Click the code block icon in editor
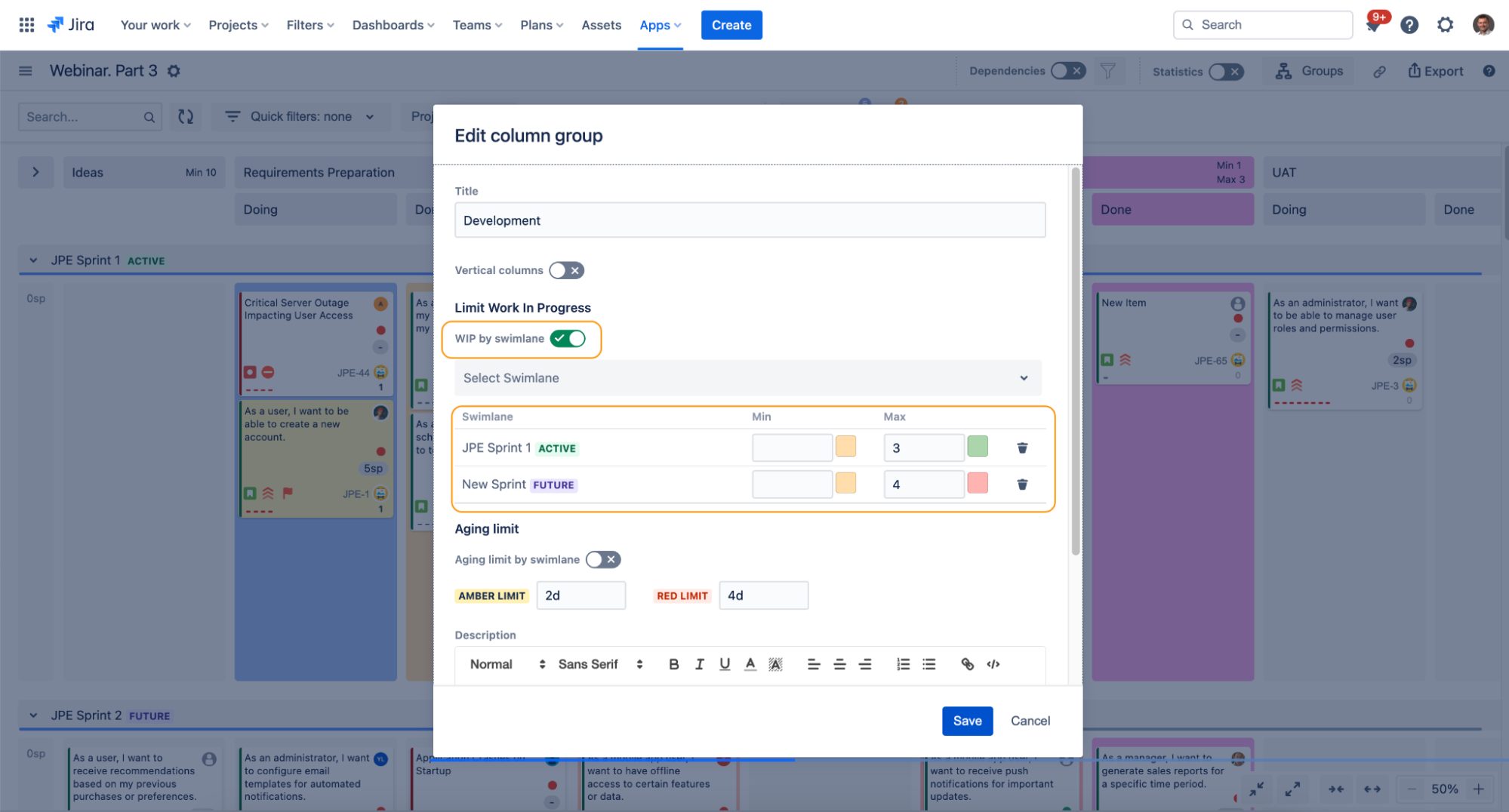This screenshot has height=812, width=1509. (x=993, y=664)
